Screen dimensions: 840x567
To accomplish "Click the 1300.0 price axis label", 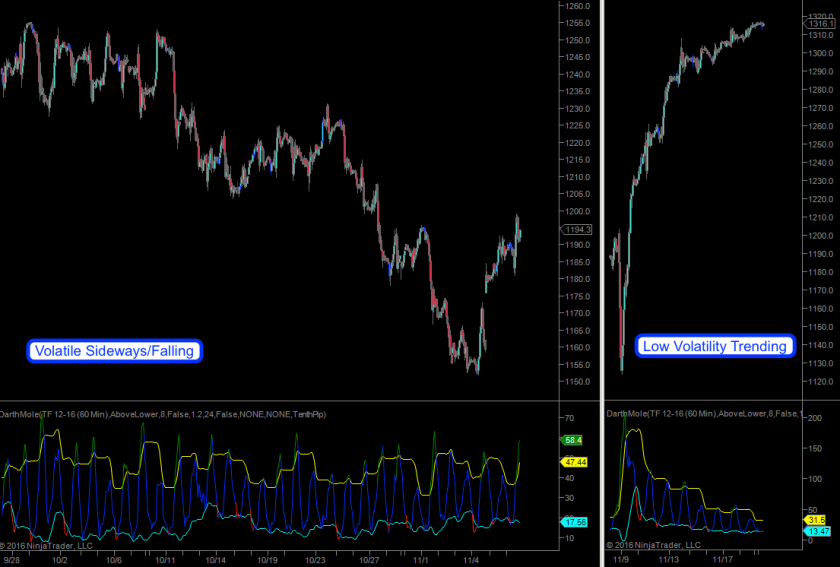I will pos(821,54).
